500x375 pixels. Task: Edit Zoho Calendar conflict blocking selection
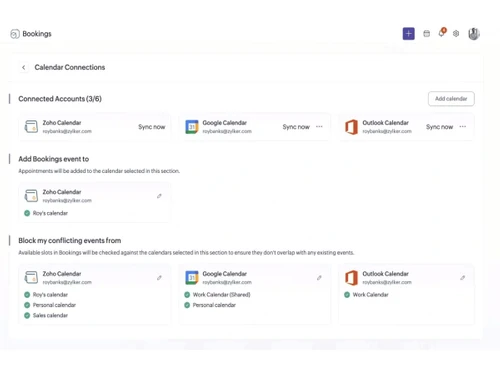click(159, 278)
